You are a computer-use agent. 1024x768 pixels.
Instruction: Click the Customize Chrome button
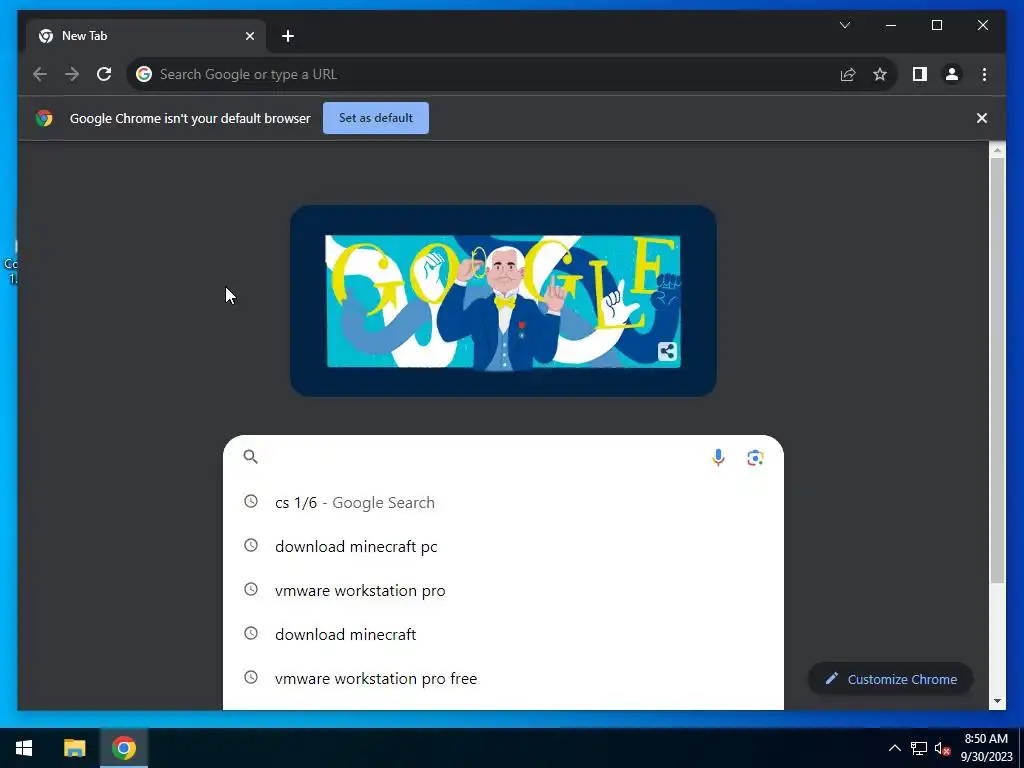pos(891,679)
